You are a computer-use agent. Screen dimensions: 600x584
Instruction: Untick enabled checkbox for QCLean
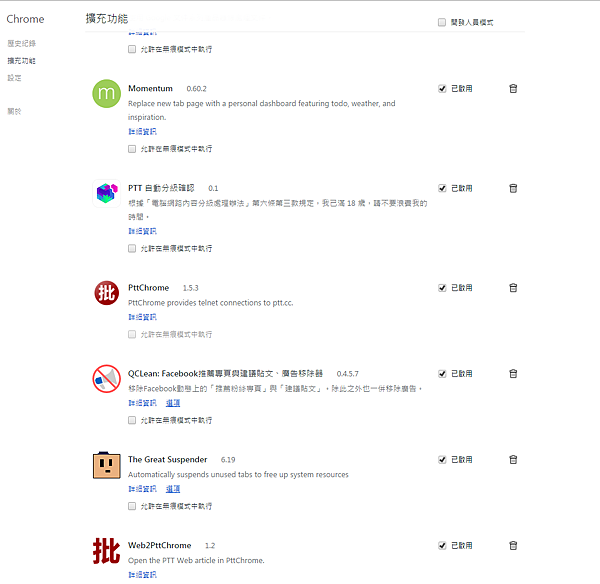(442, 374)
